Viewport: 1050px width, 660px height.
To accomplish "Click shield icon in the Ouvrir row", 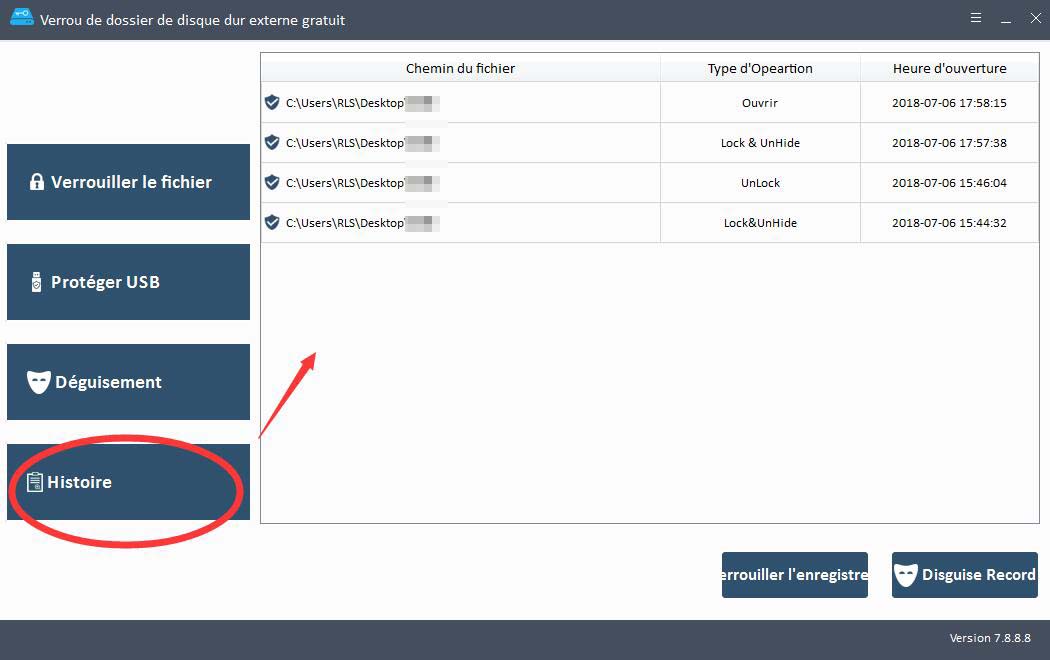I will point(272,102).
